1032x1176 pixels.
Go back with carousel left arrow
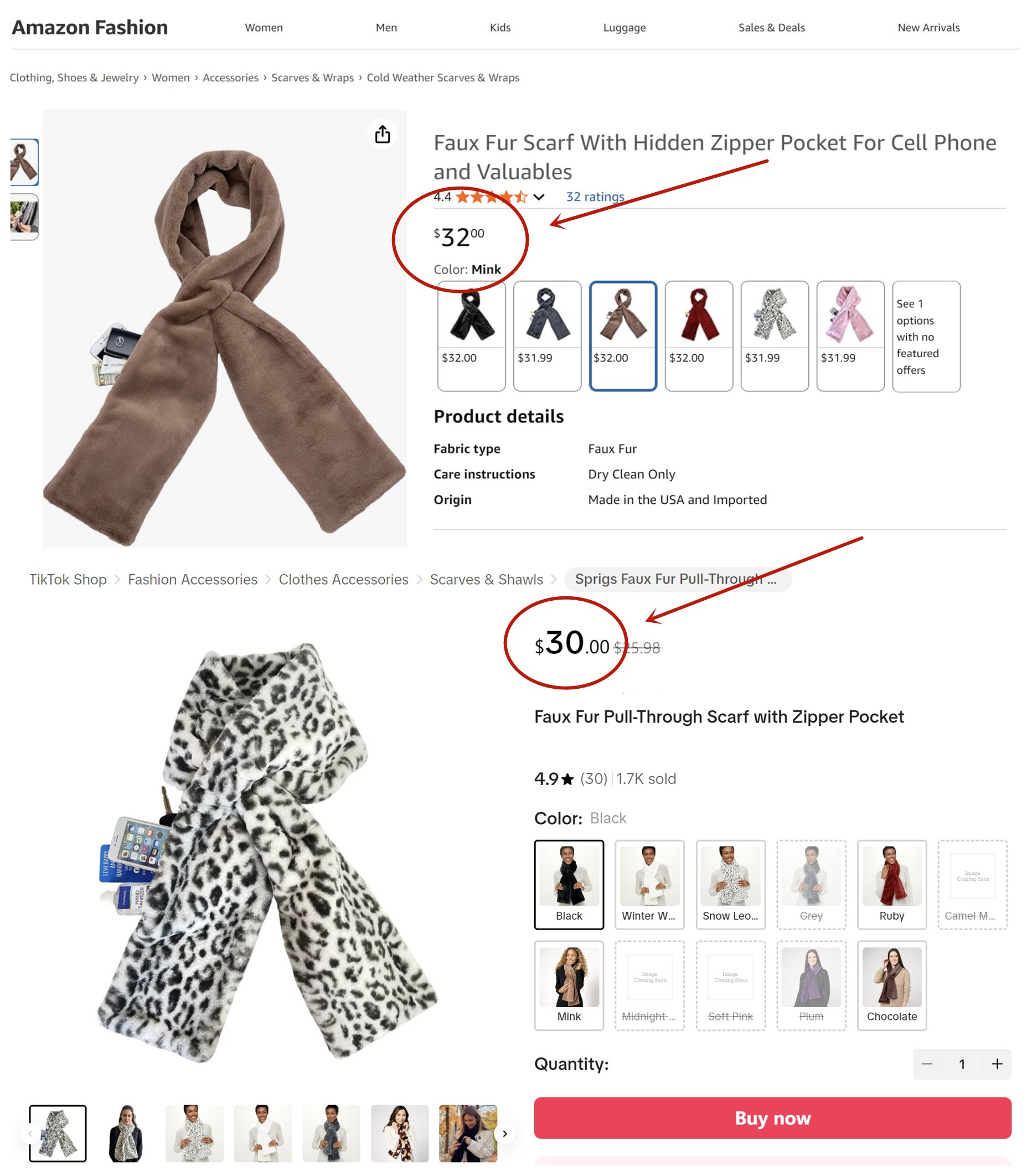(x=30, y=1133)
